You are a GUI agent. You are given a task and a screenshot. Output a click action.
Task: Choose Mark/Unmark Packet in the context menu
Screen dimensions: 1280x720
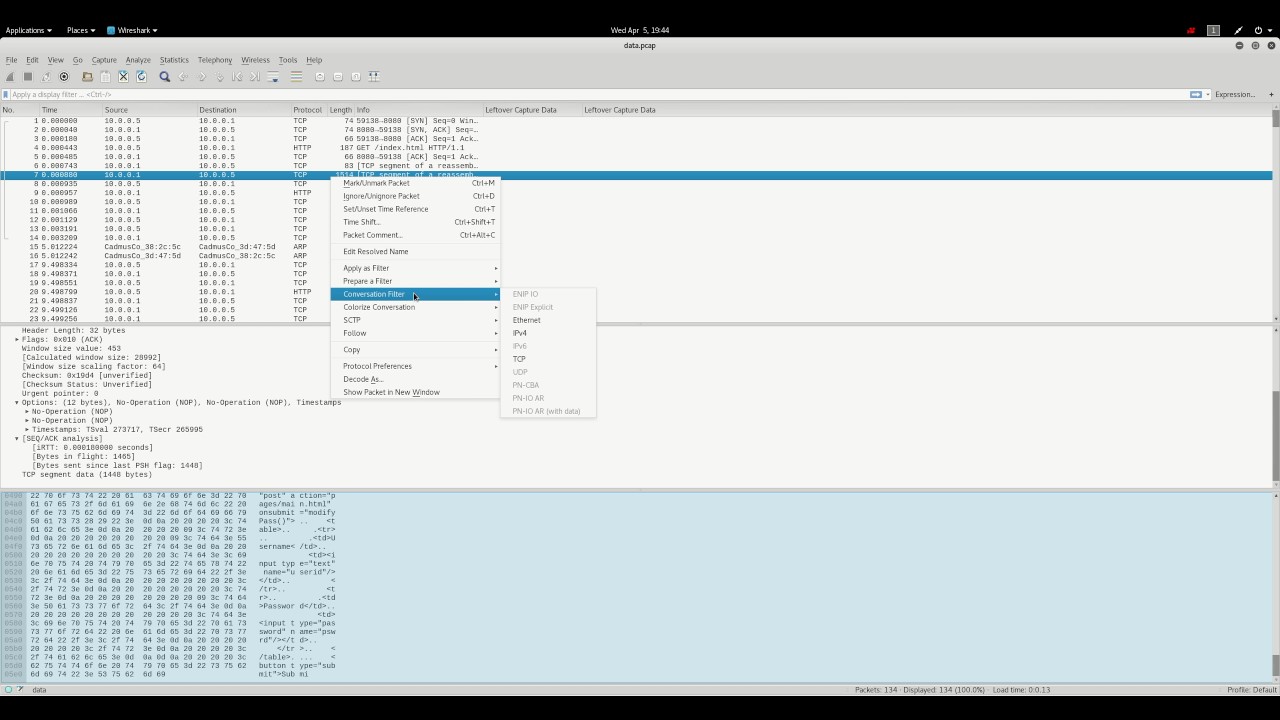pyautogui.click(x=415, y=183)
